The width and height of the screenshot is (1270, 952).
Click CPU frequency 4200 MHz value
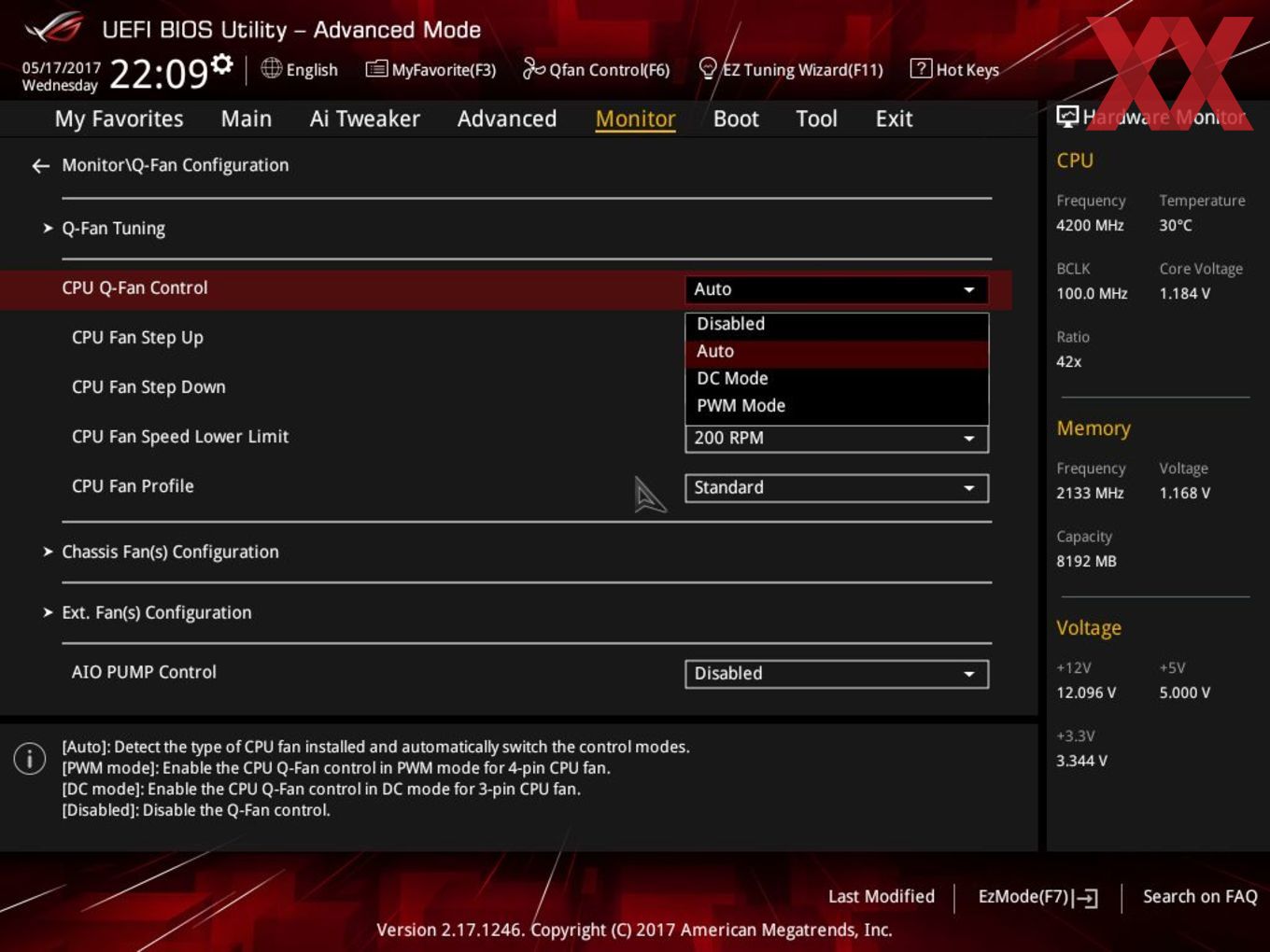point(1090,225)
